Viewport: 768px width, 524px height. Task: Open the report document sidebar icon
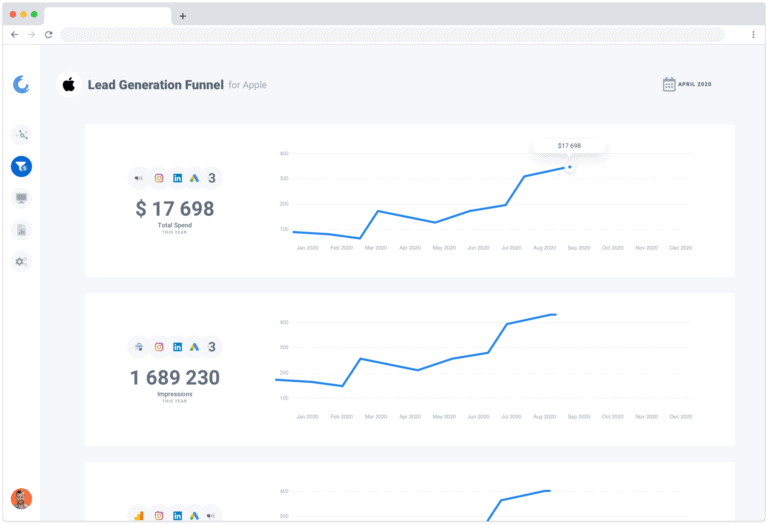click(x=21, y=230)
